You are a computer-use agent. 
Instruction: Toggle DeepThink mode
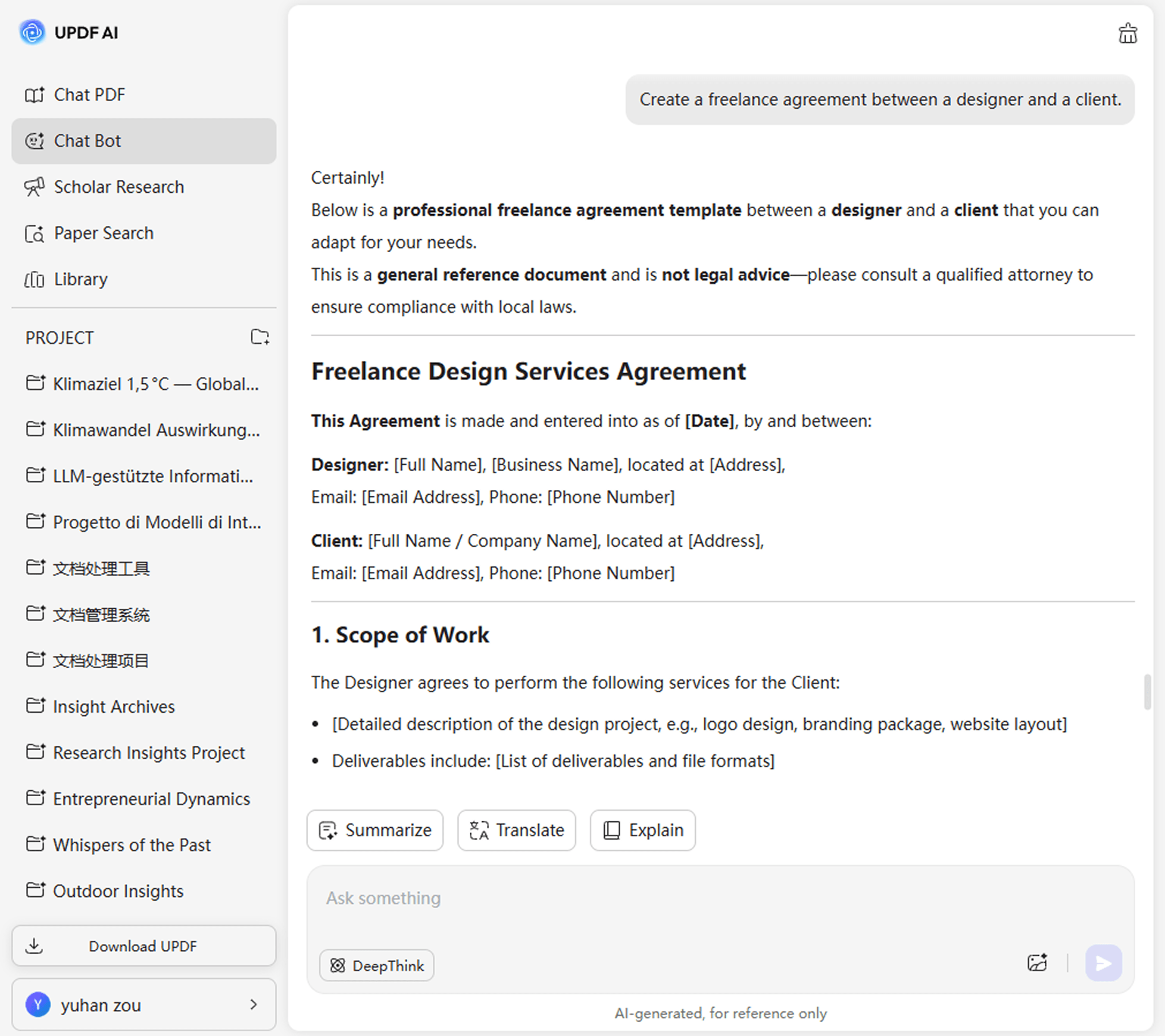[x=377, y=965]
